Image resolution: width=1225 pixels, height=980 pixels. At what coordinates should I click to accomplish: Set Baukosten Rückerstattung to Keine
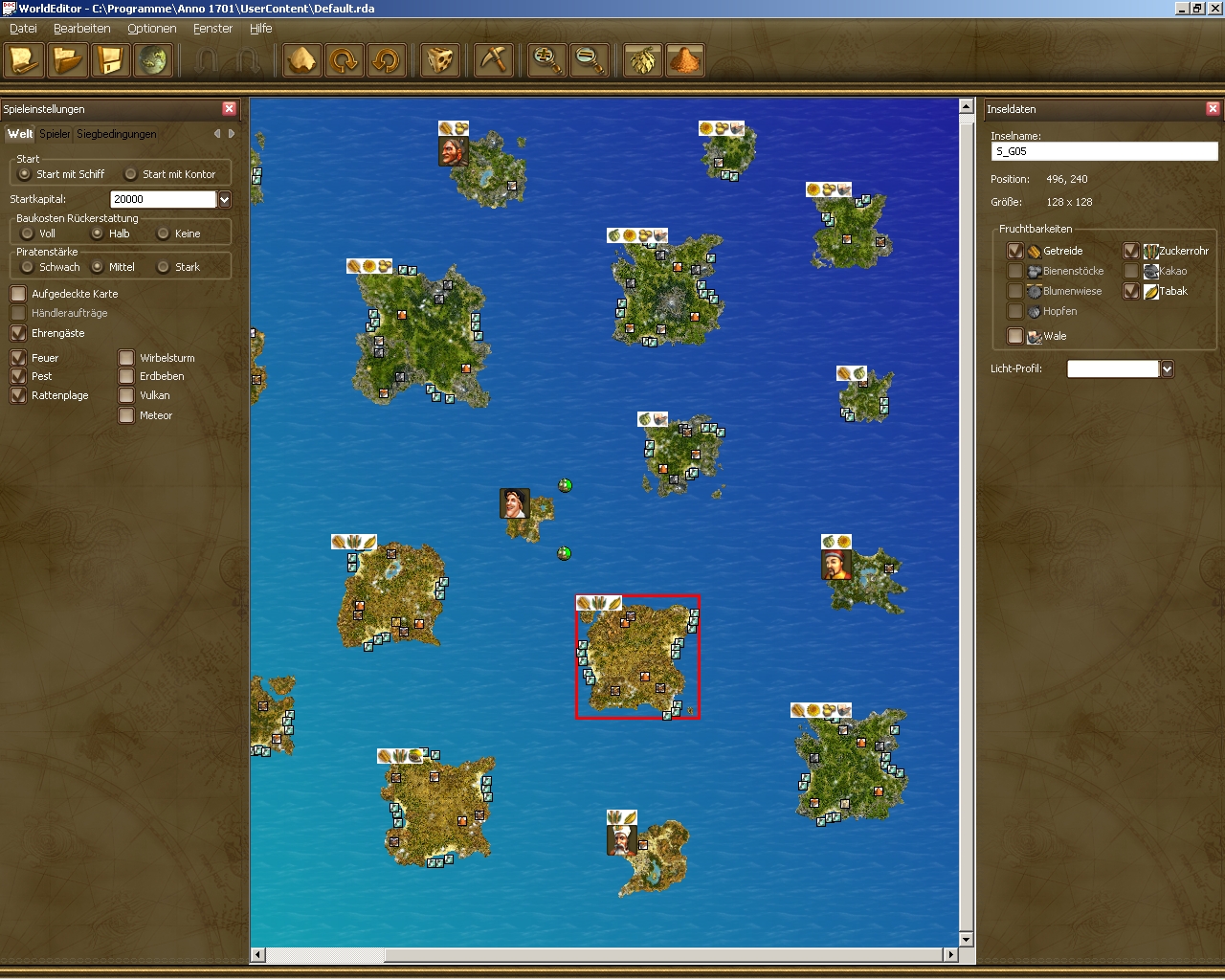tap(164, 234)
